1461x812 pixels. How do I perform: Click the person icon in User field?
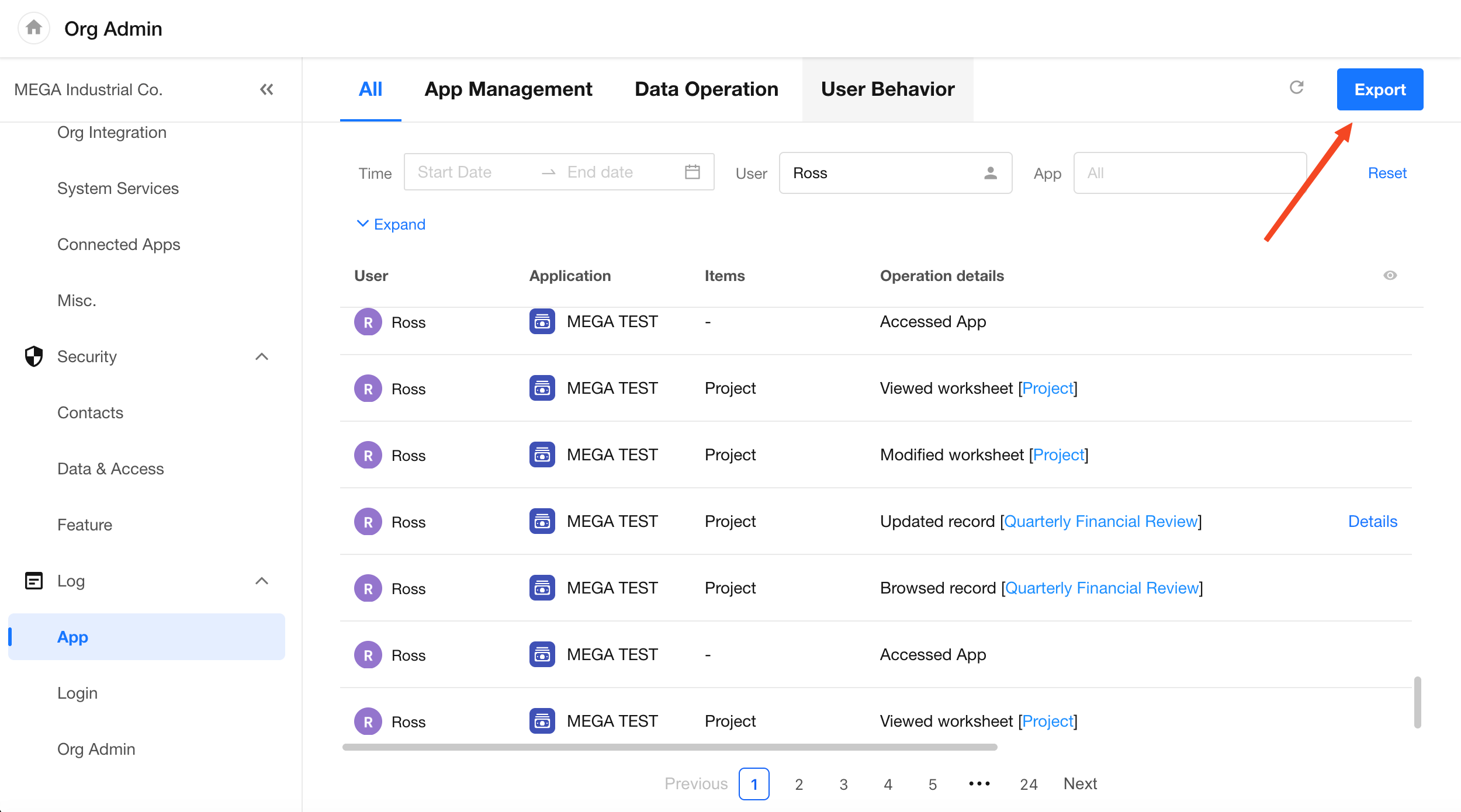(990, 173)
